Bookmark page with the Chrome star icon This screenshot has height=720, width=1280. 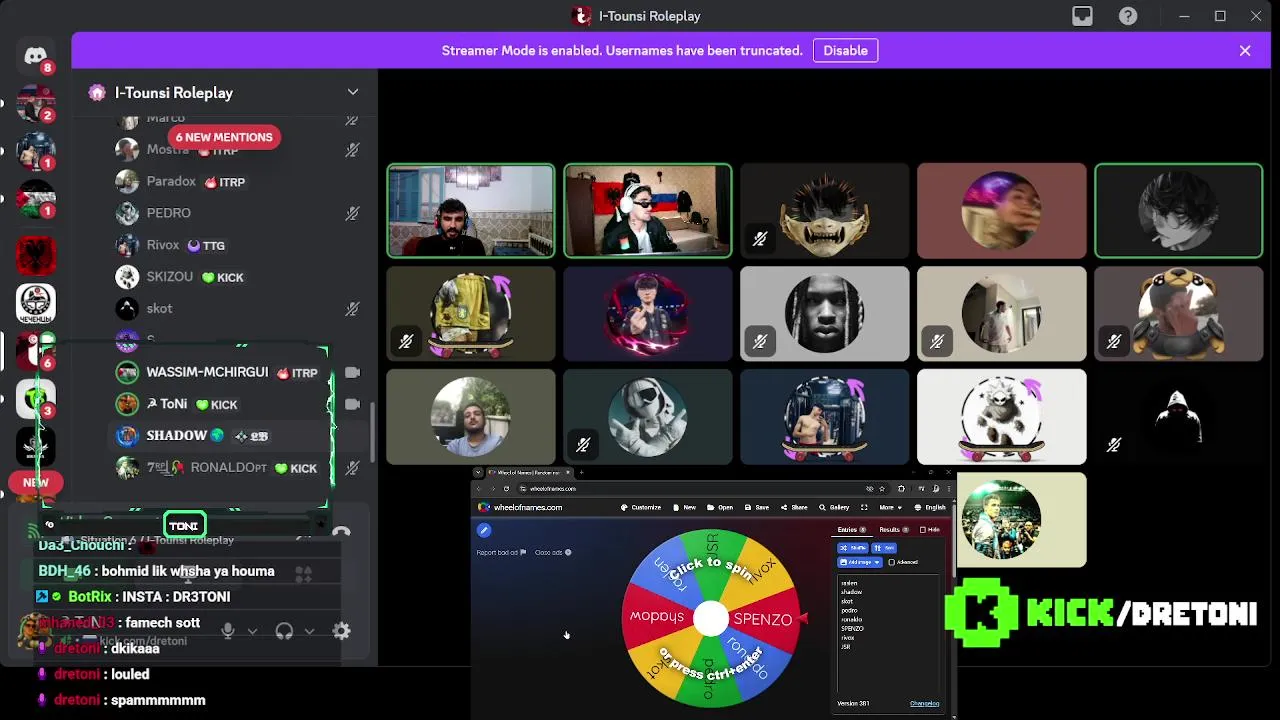[x=882, y=489]
